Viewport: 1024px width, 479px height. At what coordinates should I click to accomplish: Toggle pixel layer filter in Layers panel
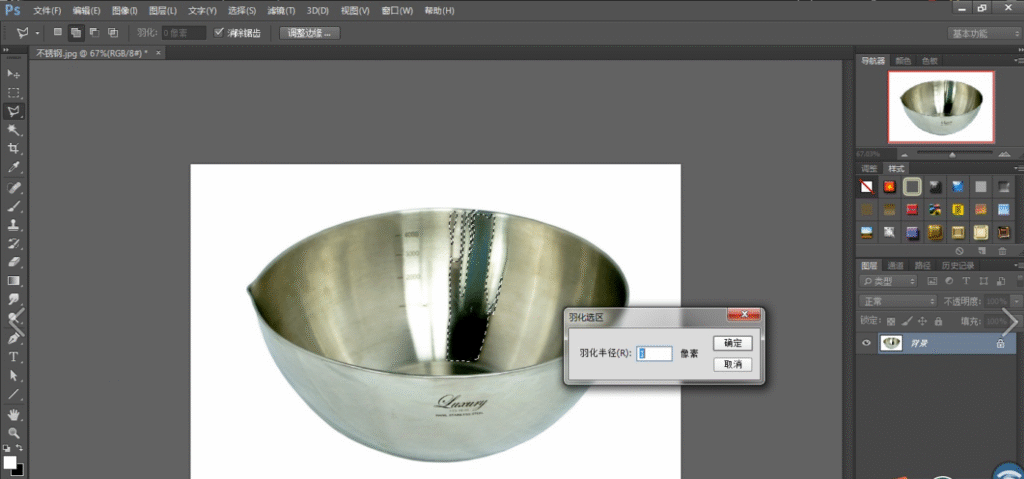(932, 282)
